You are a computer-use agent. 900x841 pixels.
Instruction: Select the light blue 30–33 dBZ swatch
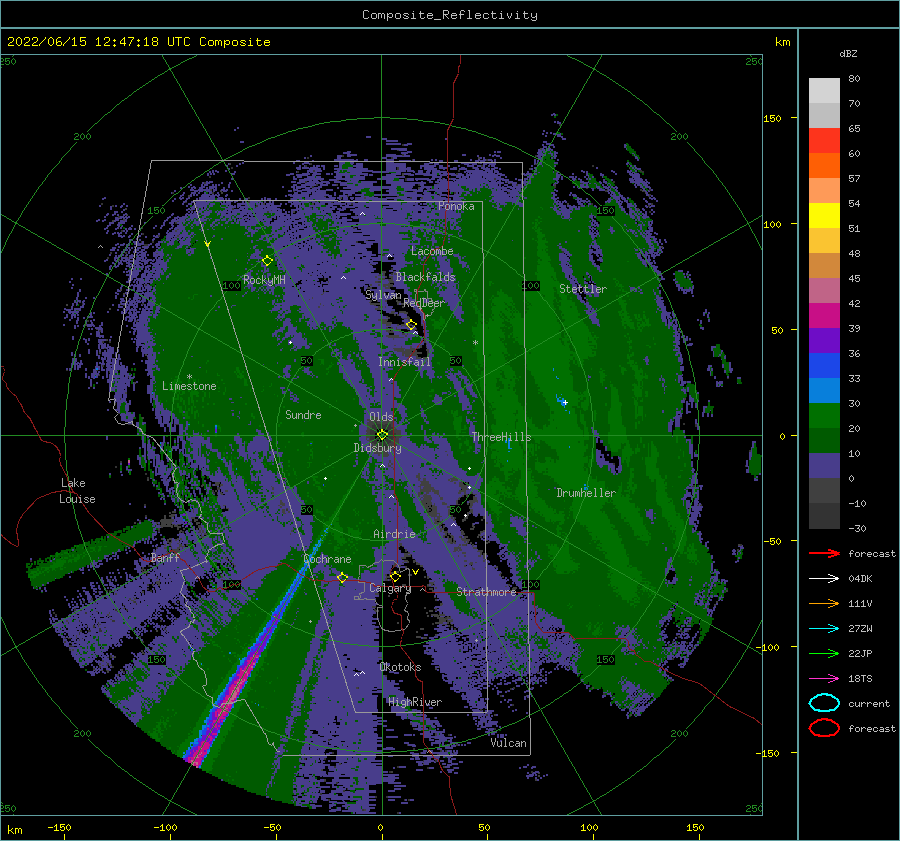(824, 390)
